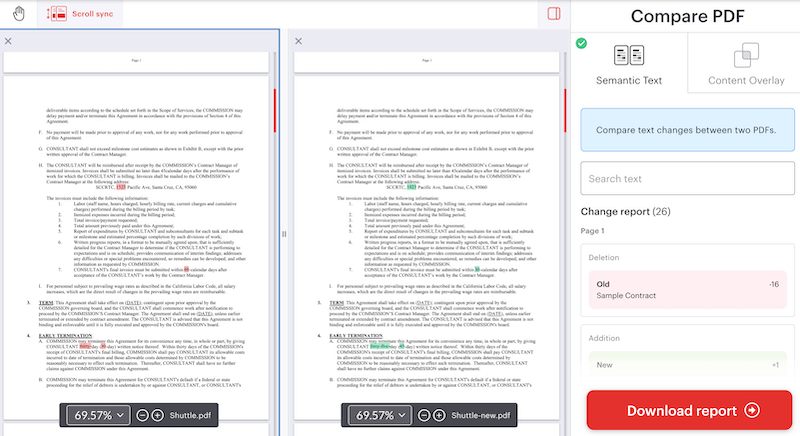Zoom in on Shuttle.pdf

point(158,416)
